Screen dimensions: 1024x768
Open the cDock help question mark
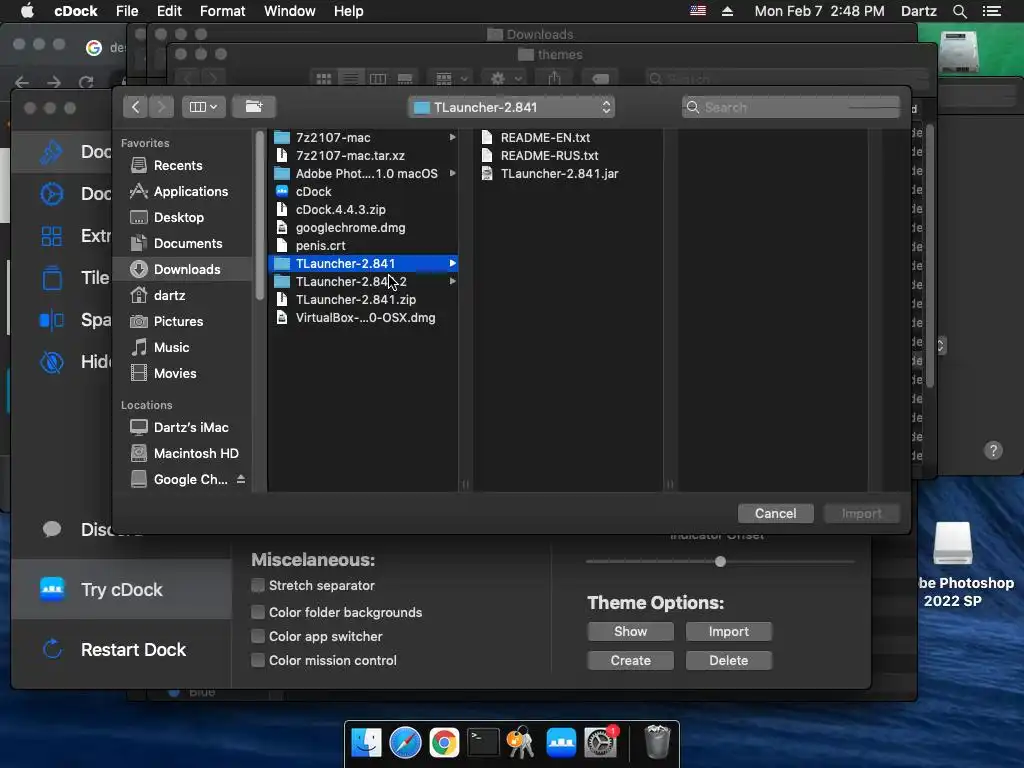[993, 451]
